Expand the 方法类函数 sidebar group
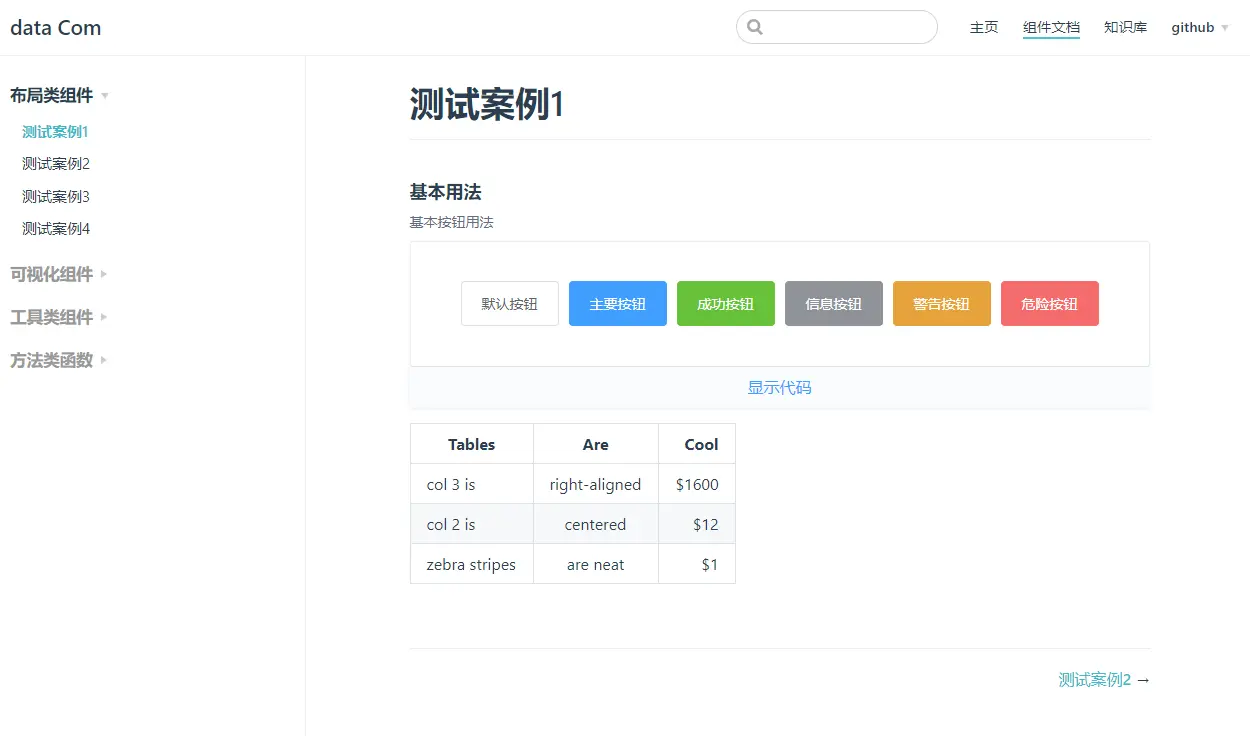Screen dimensions: 1250x736 click(x=59, y=360)
